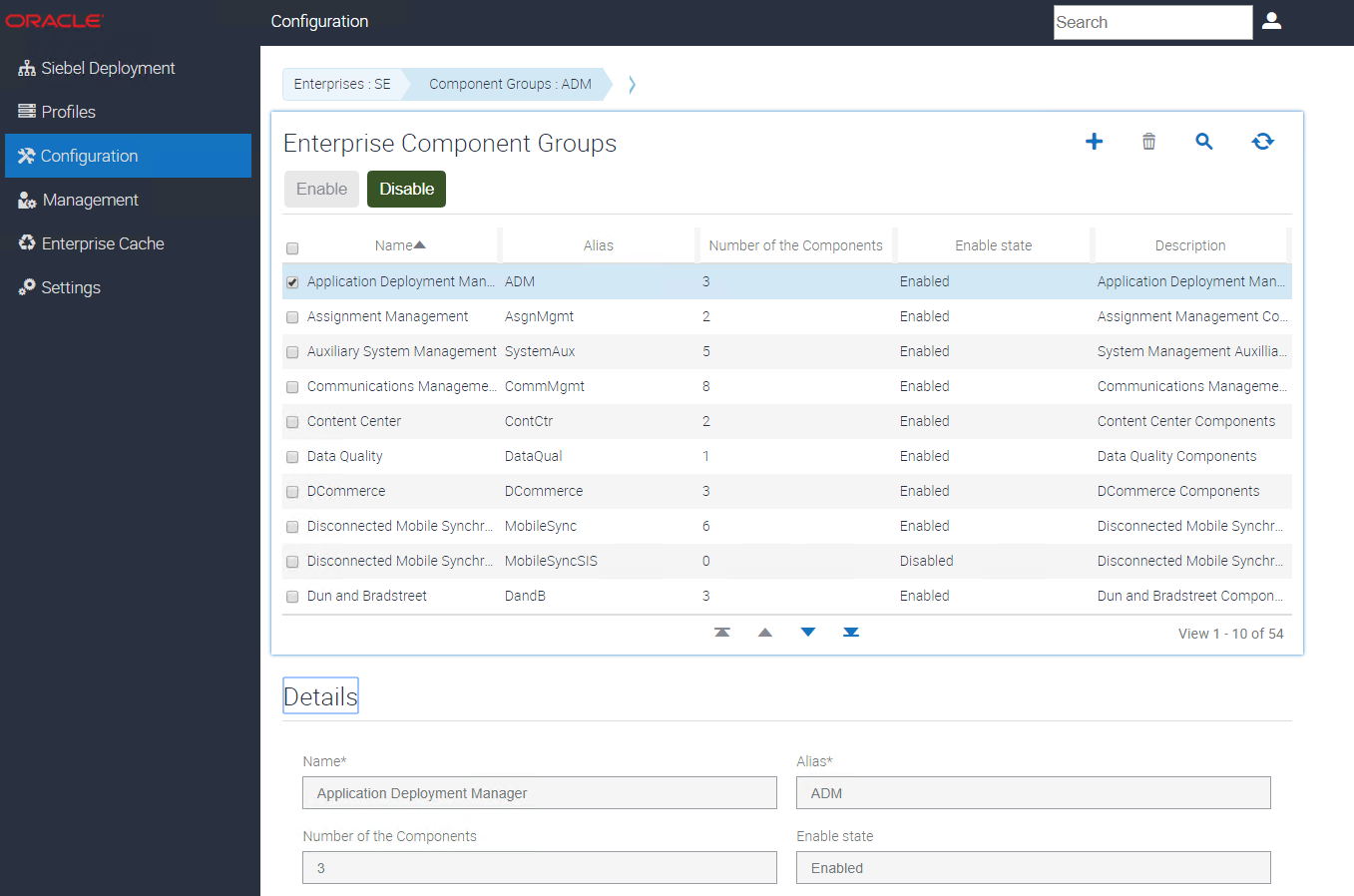1354x896 pixels.
Task: Check the Assignment Management row checkbox
Action: 291,316
